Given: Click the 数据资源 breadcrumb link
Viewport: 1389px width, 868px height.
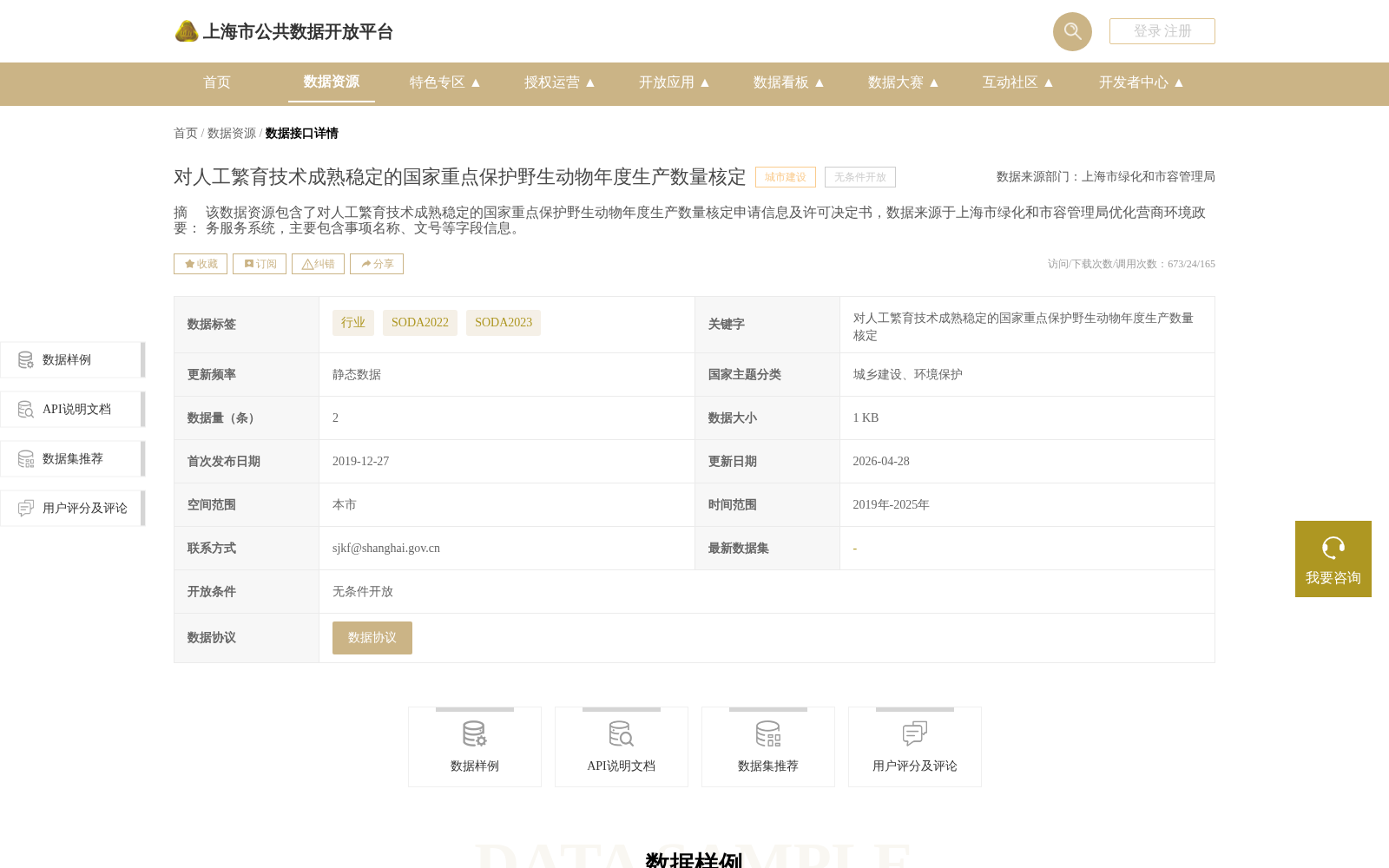Looking at the screenshot, I should pos(232,134).
